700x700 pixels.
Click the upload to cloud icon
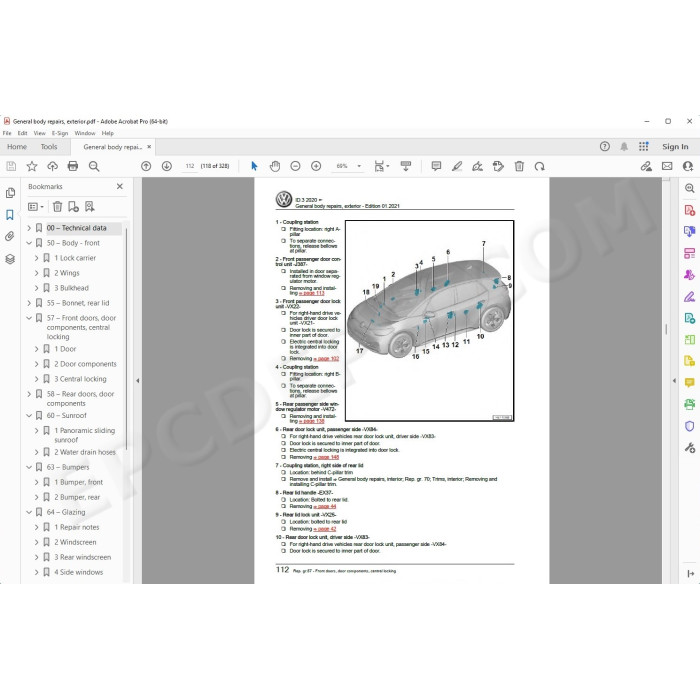pyautogui.click(x=53, y=167)
